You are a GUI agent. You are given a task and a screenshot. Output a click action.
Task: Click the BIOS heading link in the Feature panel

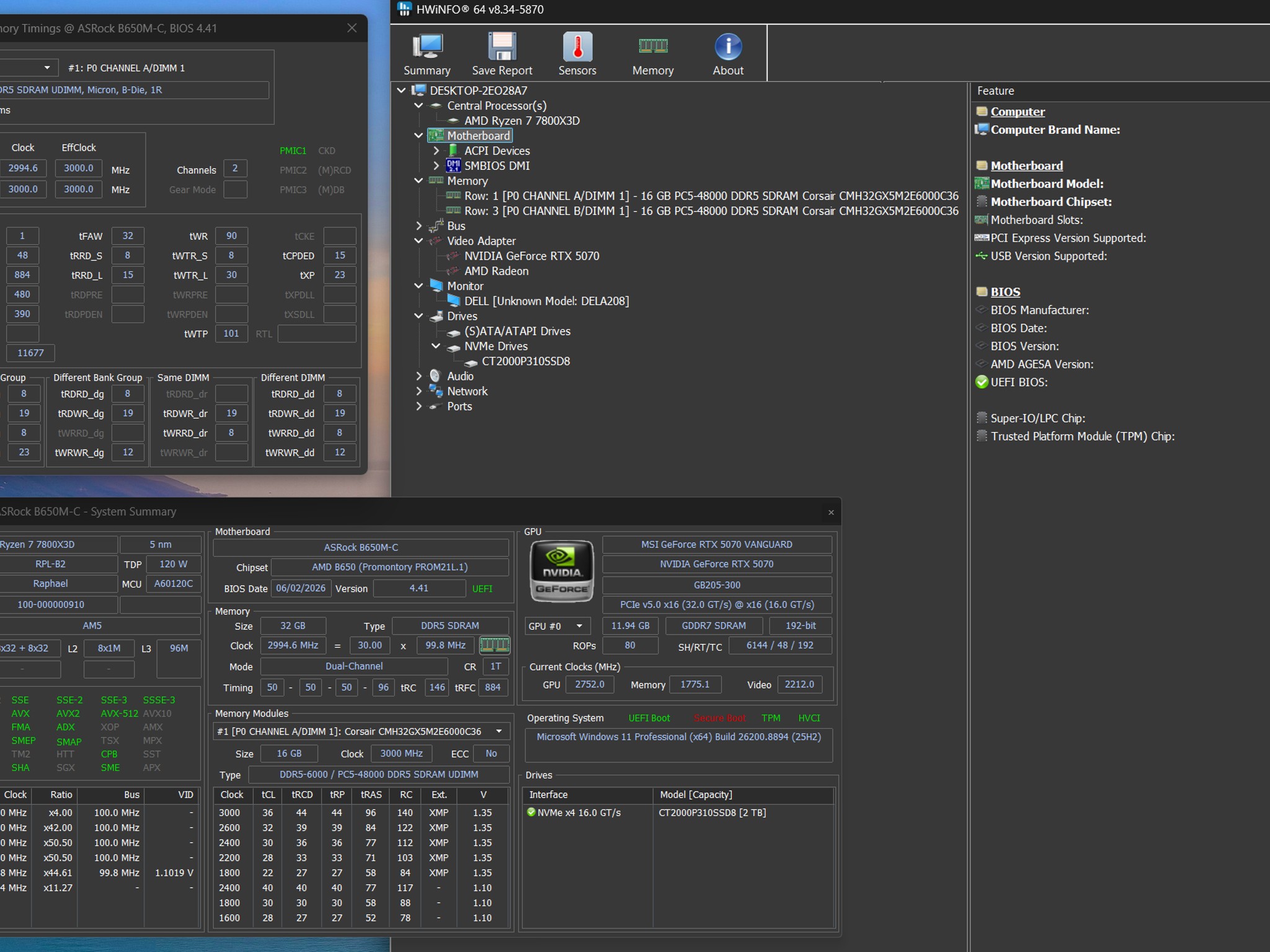[x=1005, y=292]
